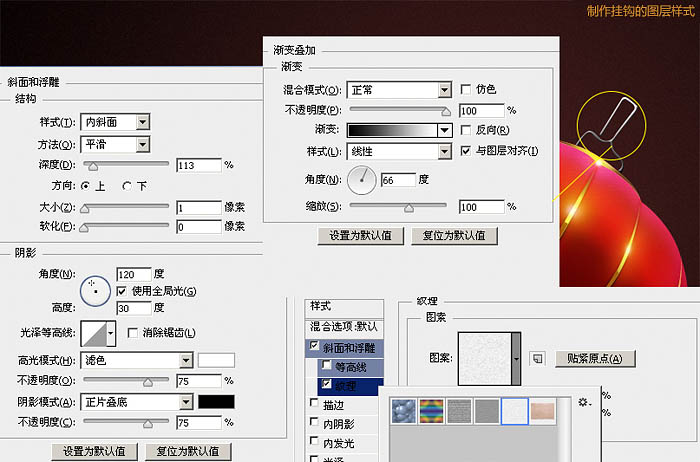Viewport: 700px width, 462px height.
Task: Toggle the 斜面和浮雕 checkbox in list
Action: click(x=314, y=345)
